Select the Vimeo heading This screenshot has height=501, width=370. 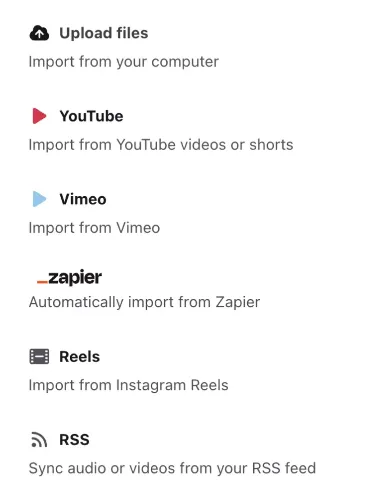click(x=83, y=199)
